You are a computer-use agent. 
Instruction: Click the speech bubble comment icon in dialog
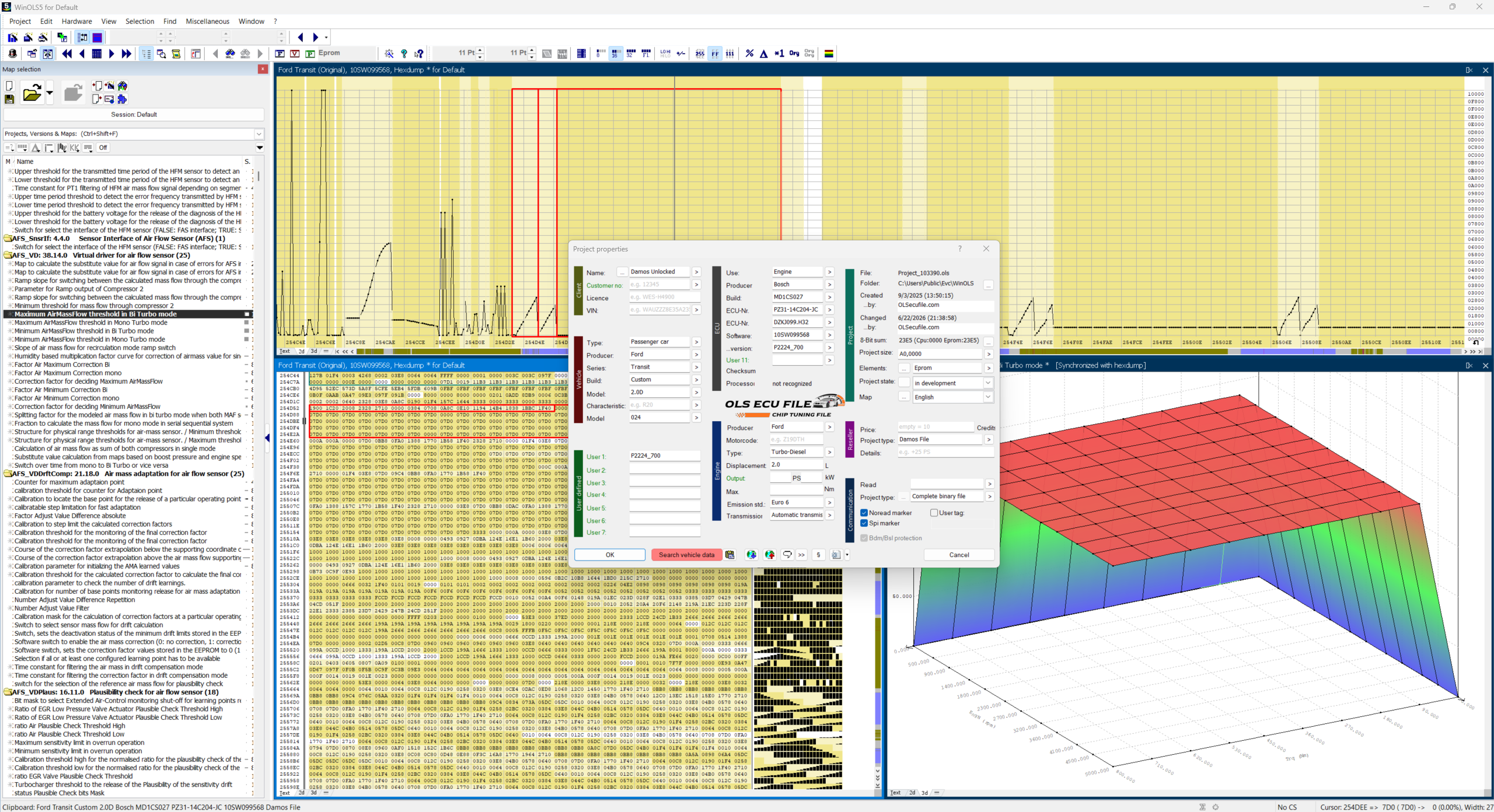[787, 555]
